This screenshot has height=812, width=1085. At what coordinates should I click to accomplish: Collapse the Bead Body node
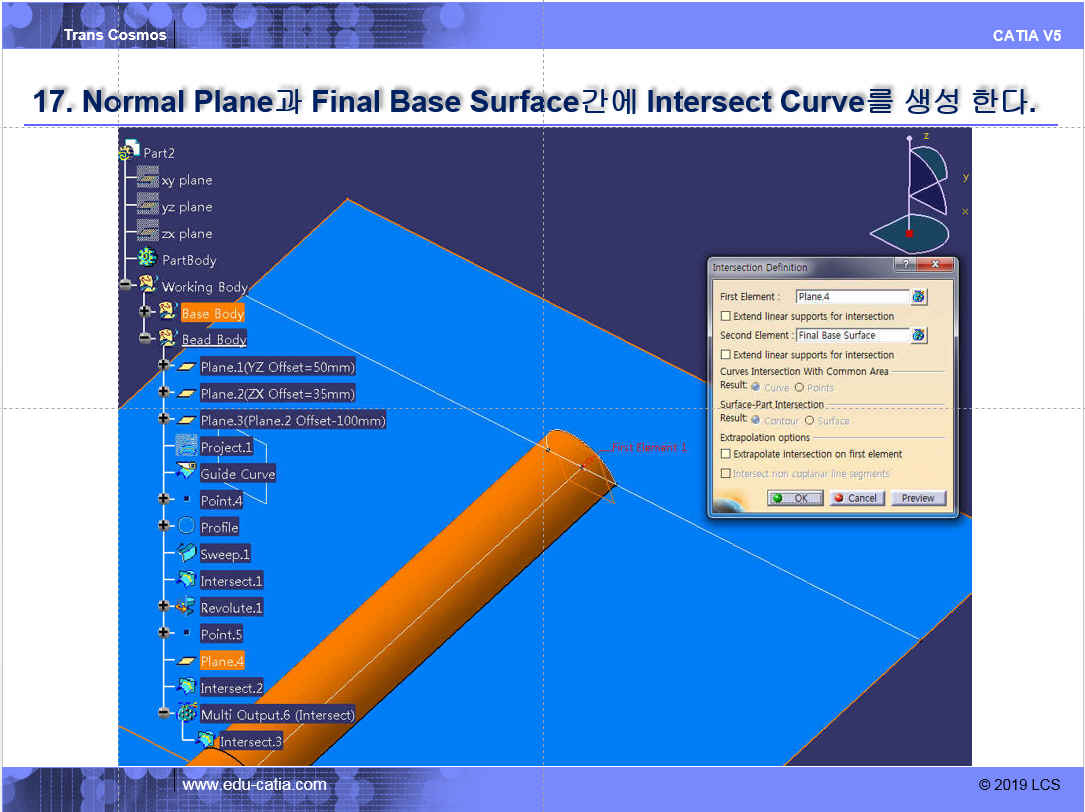click(146, 339)
